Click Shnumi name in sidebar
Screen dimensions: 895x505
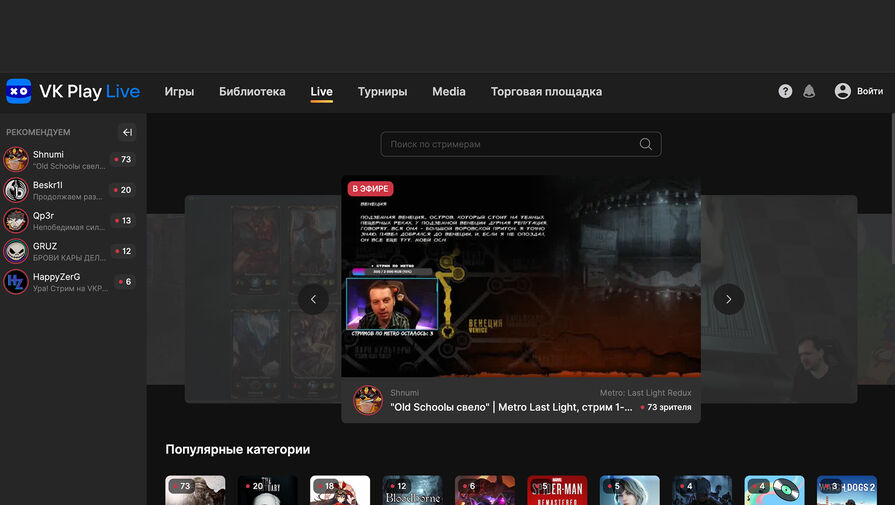(48, 155)
